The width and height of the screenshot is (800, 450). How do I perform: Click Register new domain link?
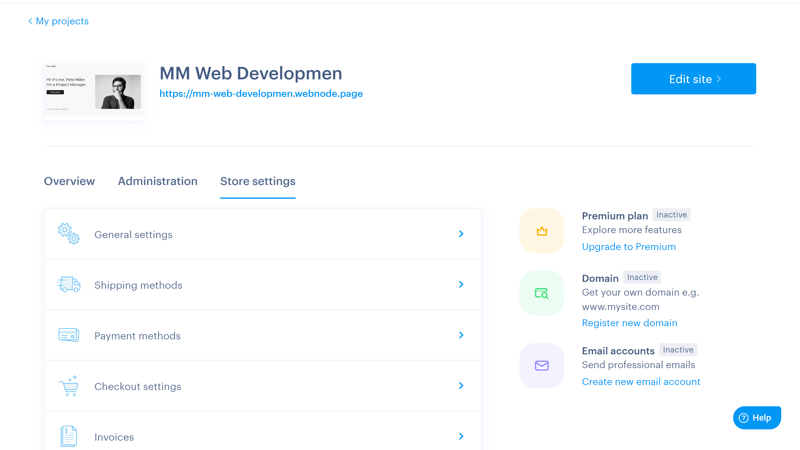(630, 323)
